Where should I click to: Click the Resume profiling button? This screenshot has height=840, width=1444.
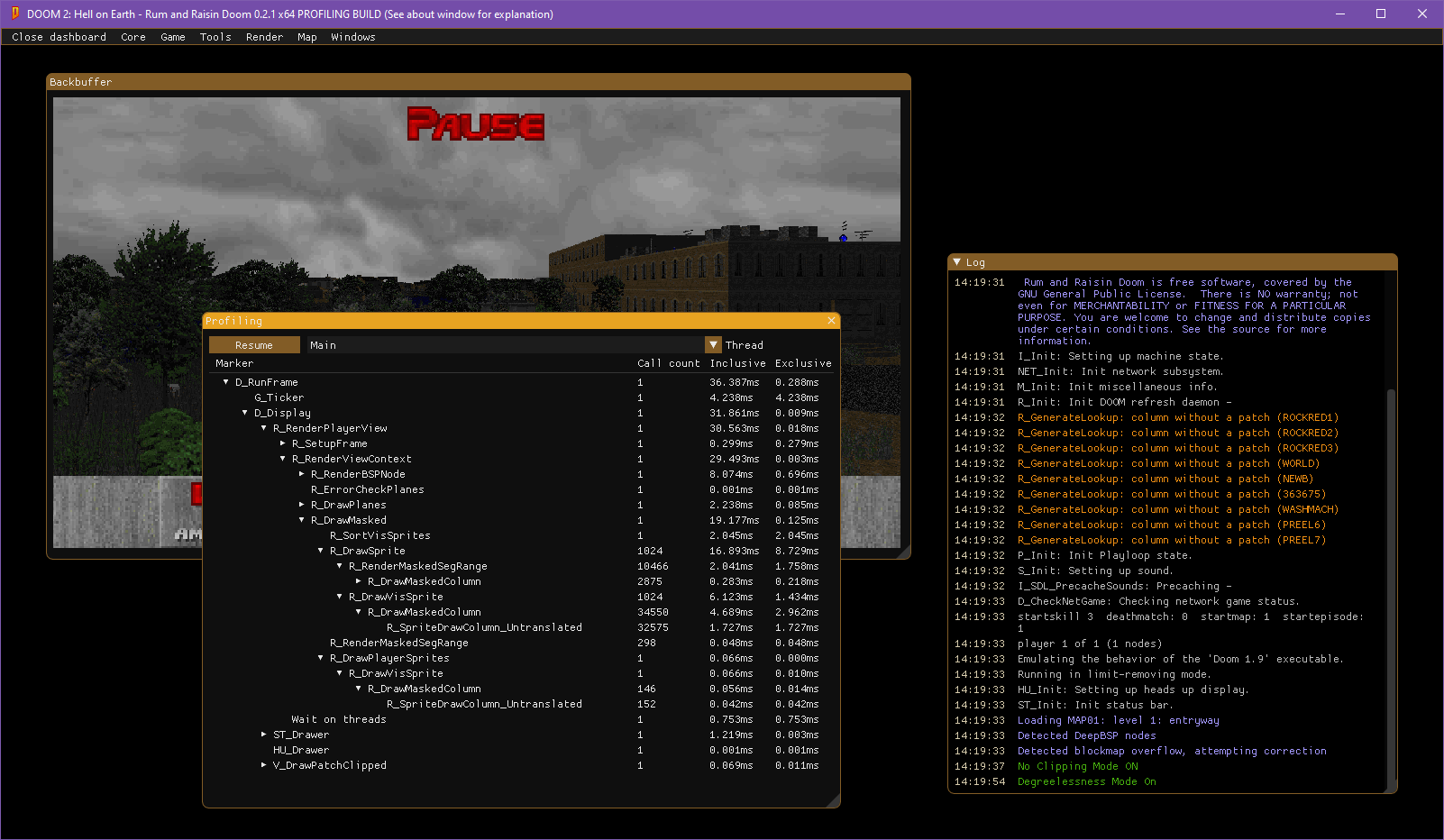pos(254,345)
